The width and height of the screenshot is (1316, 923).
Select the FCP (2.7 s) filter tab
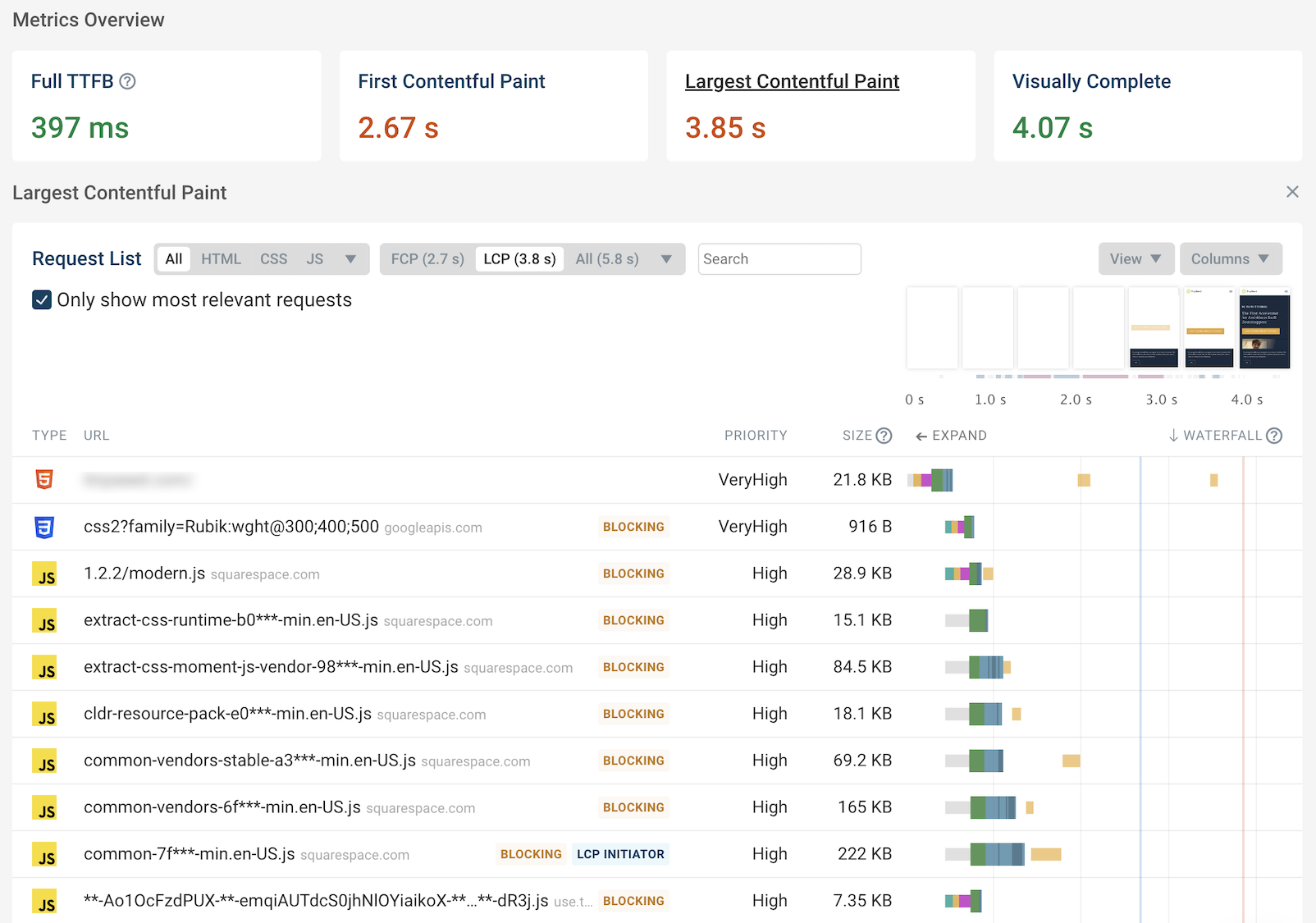(426, 258)
